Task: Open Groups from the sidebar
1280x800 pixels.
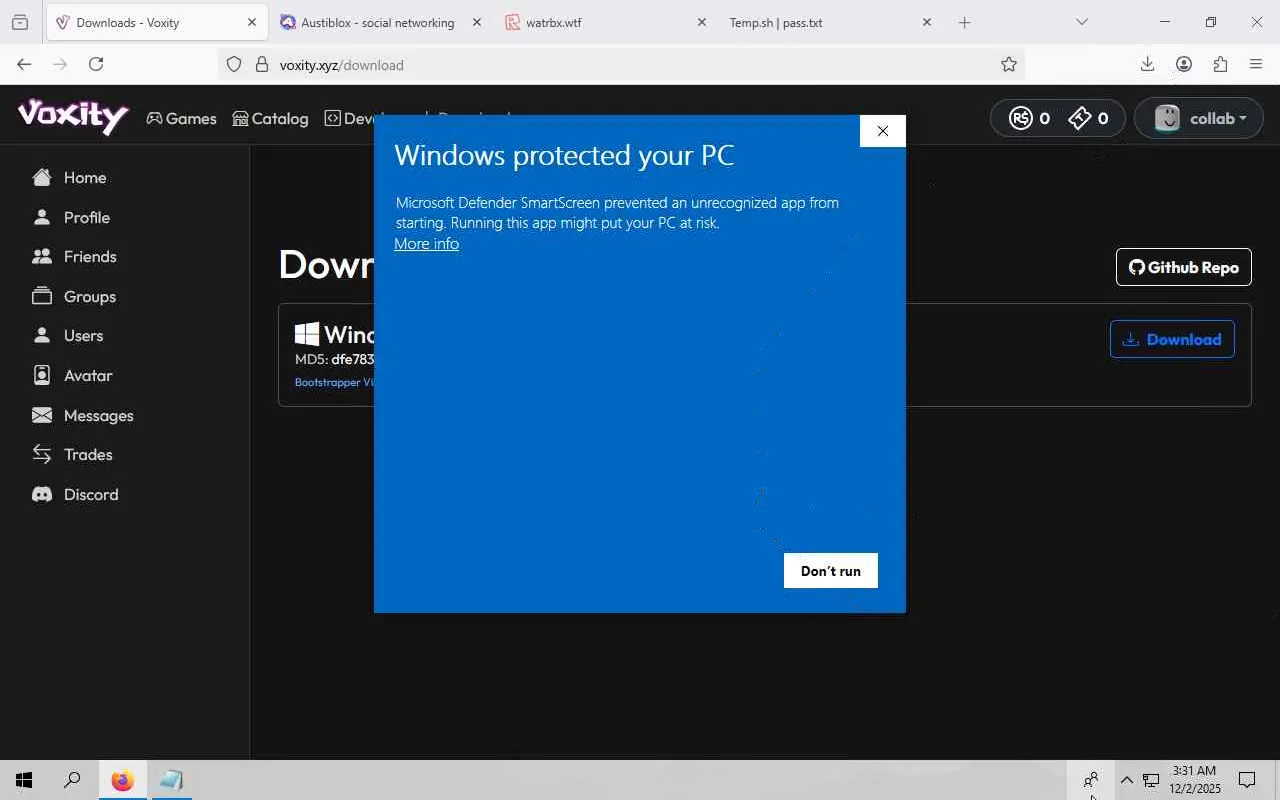Action: pos(74,296)
